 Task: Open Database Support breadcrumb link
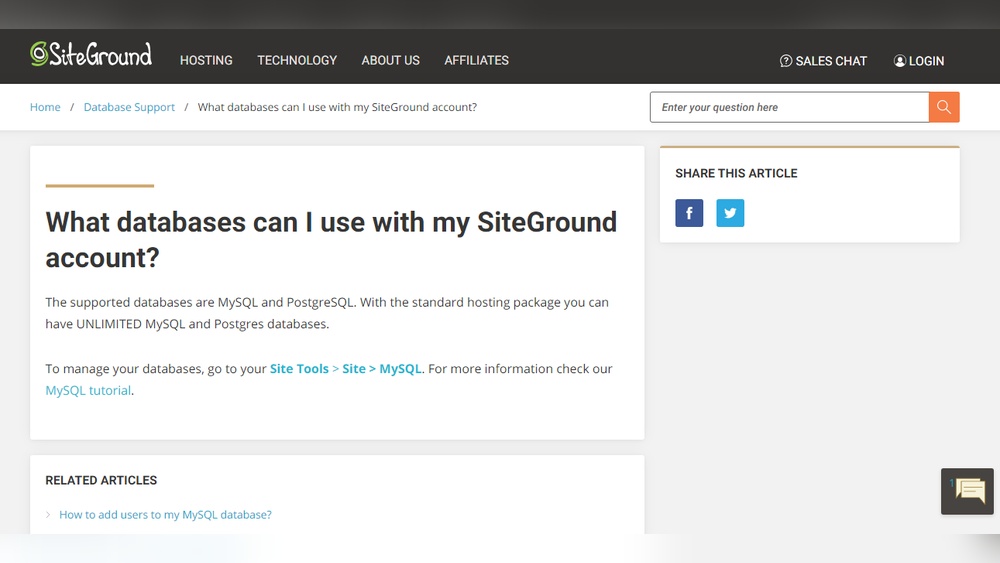(x=129, y=107)
